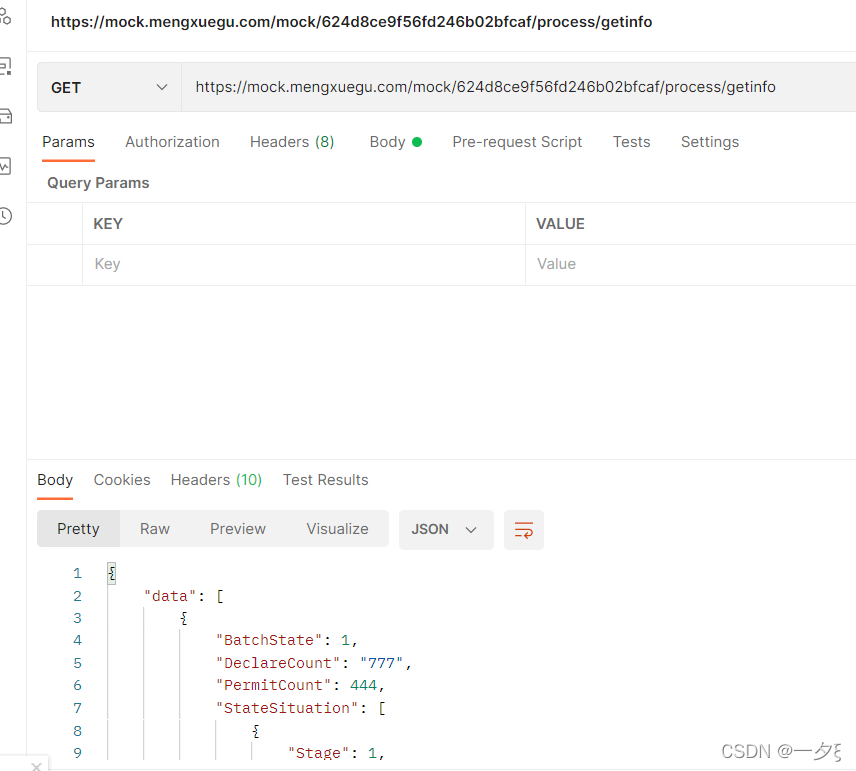Screen dimensions: 856x771
Task: Click the query param Key input
Action: pyautogui.click(x=300, y=264)
